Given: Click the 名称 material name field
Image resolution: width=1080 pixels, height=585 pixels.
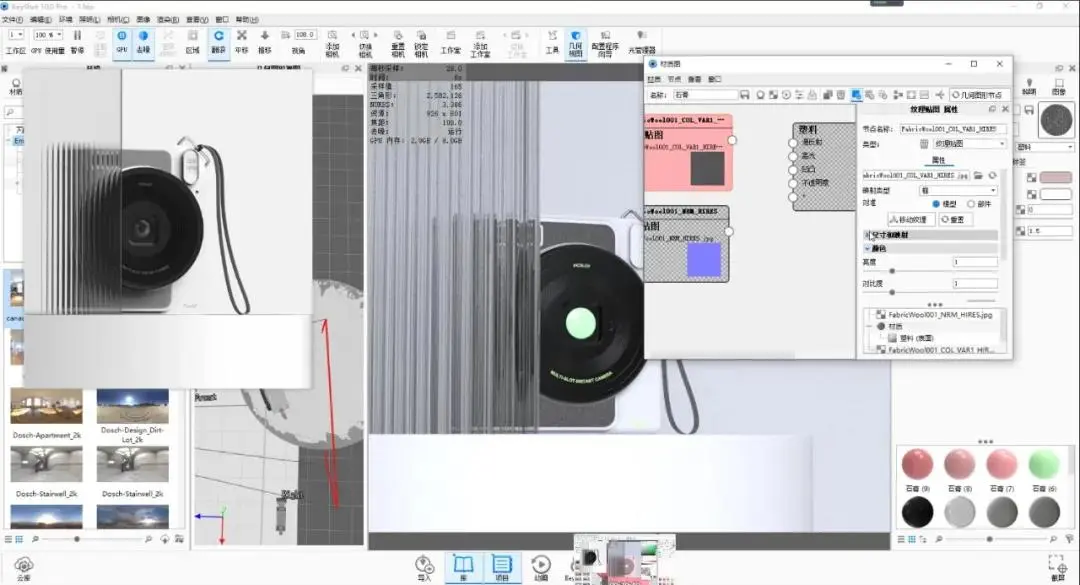Looking at the screenshot, I should coord(705,95).
